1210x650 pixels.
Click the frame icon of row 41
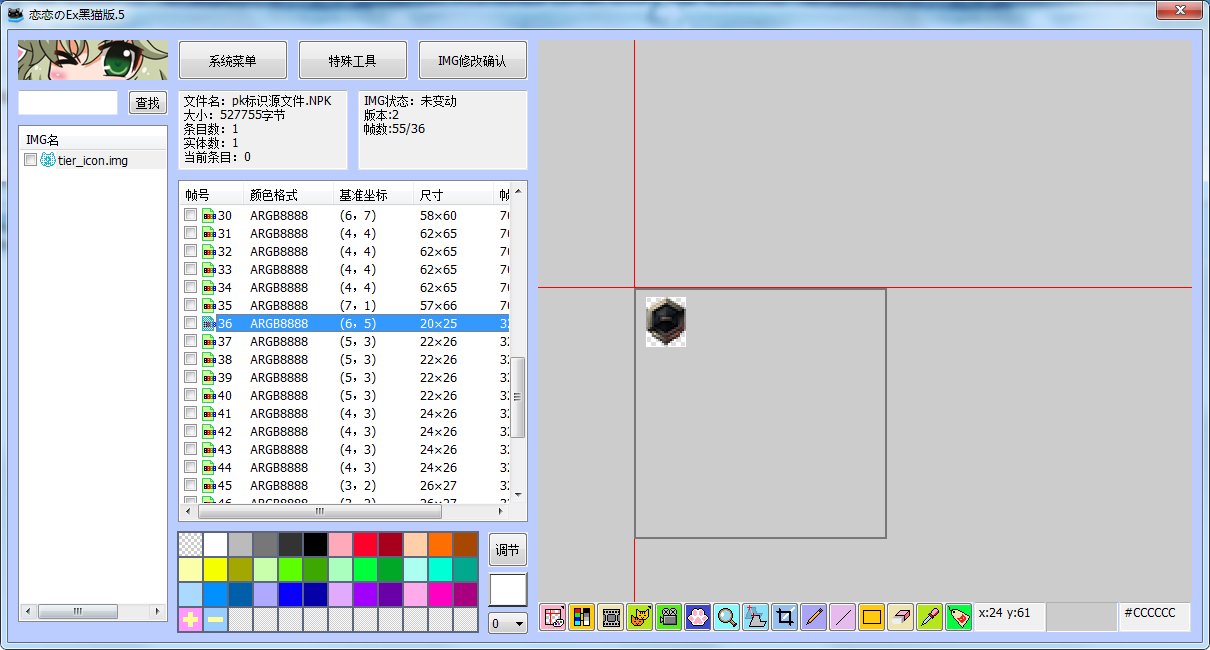click(209, 413)
